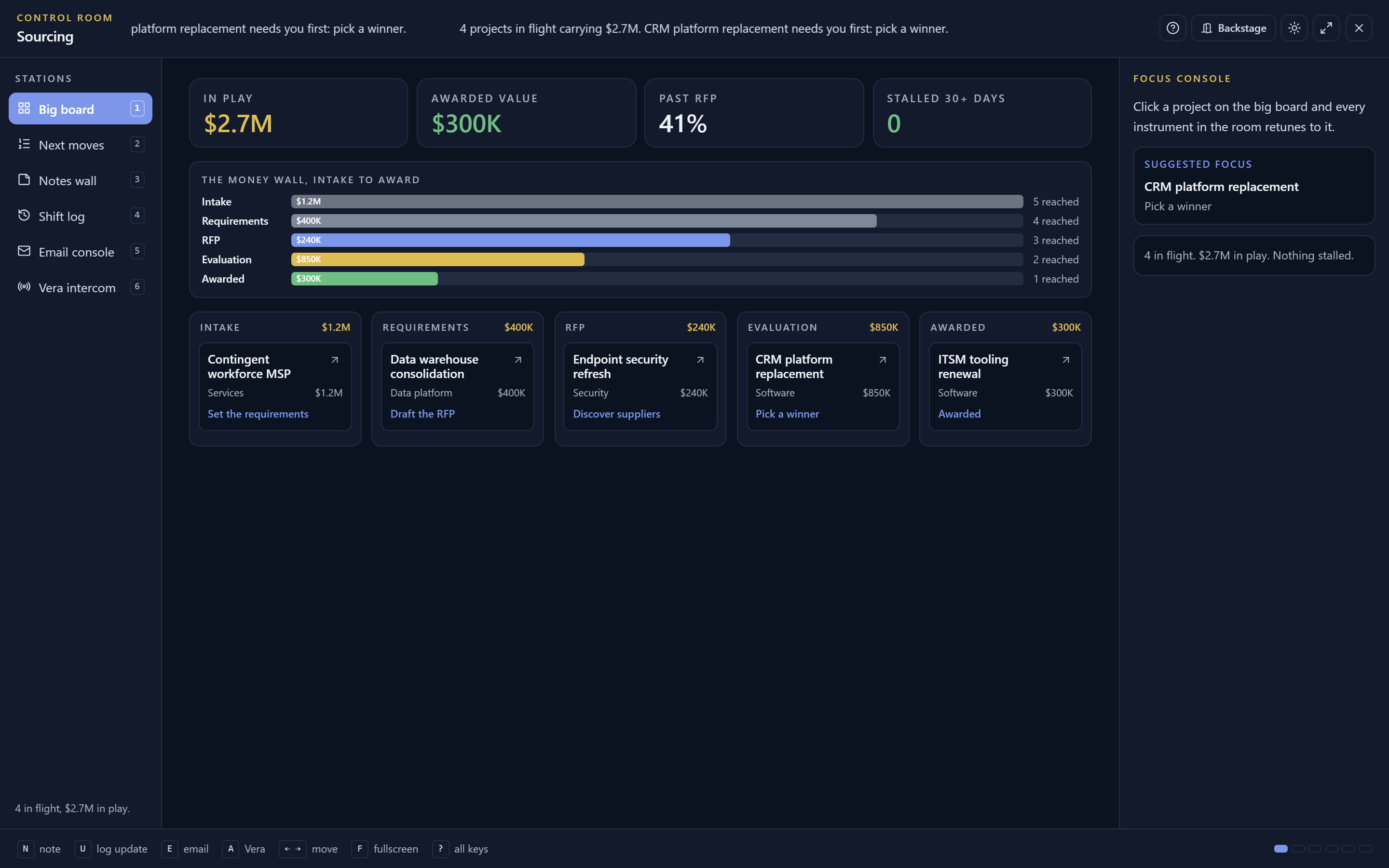Toggle the light theme sun icon
Image resolution: width=1389 pixels, height=868 pixels.
point(1294,28)
